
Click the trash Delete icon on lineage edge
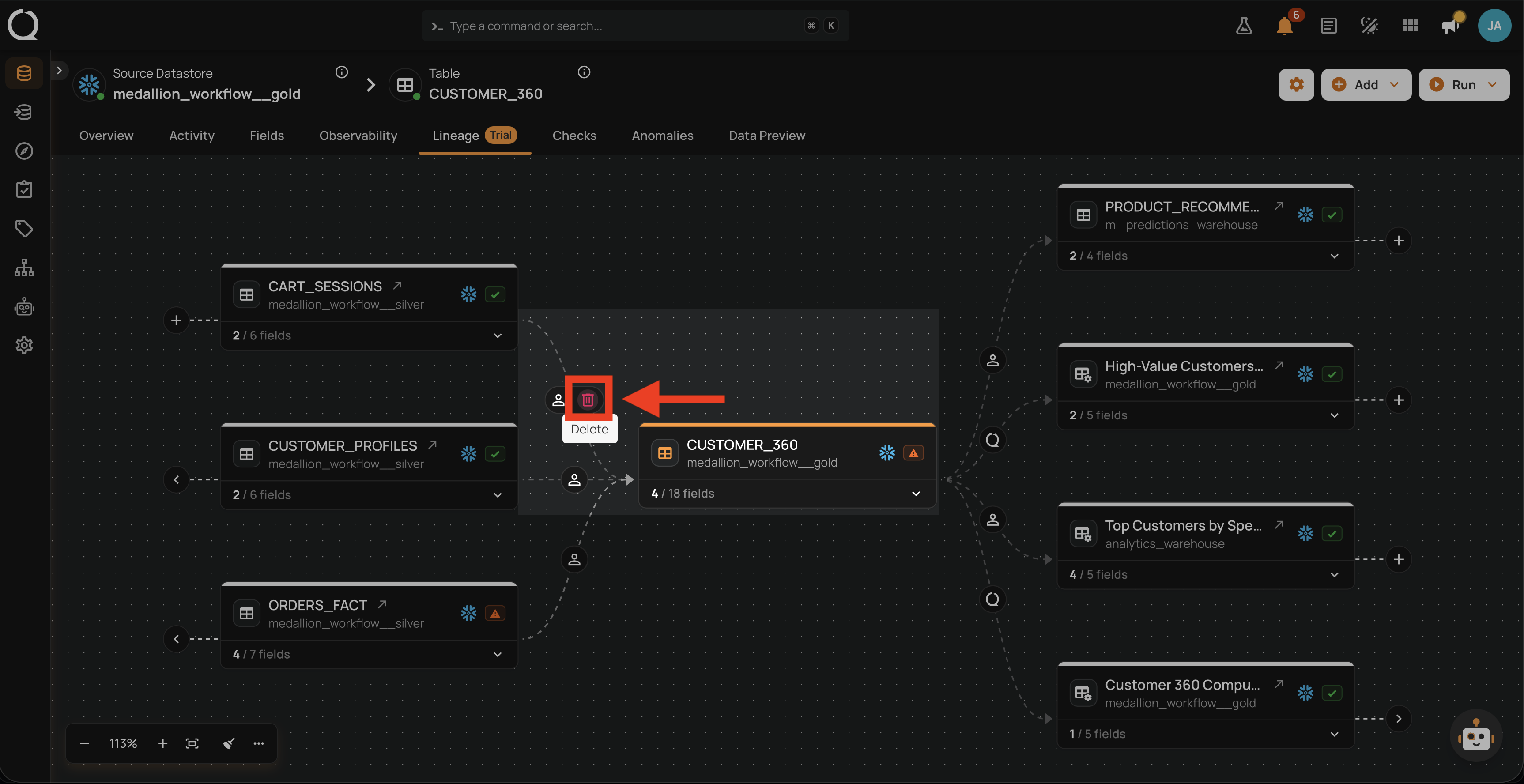point(588,400)
